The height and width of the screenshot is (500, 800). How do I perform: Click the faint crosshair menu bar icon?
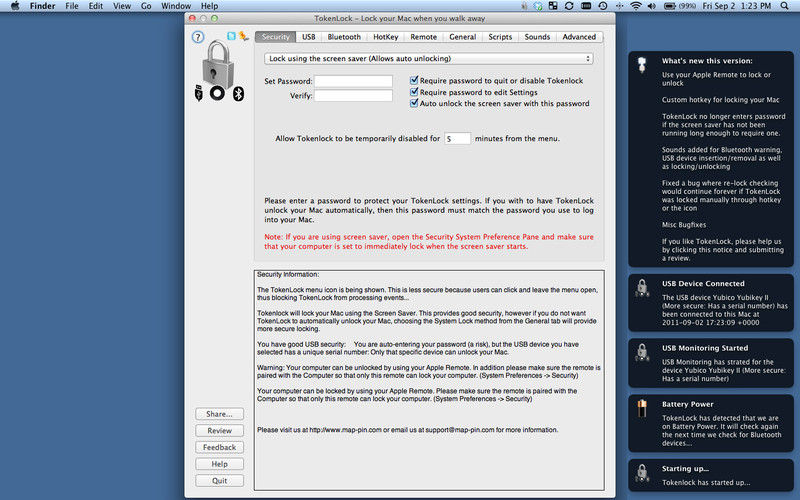click(x=619, y=6)
